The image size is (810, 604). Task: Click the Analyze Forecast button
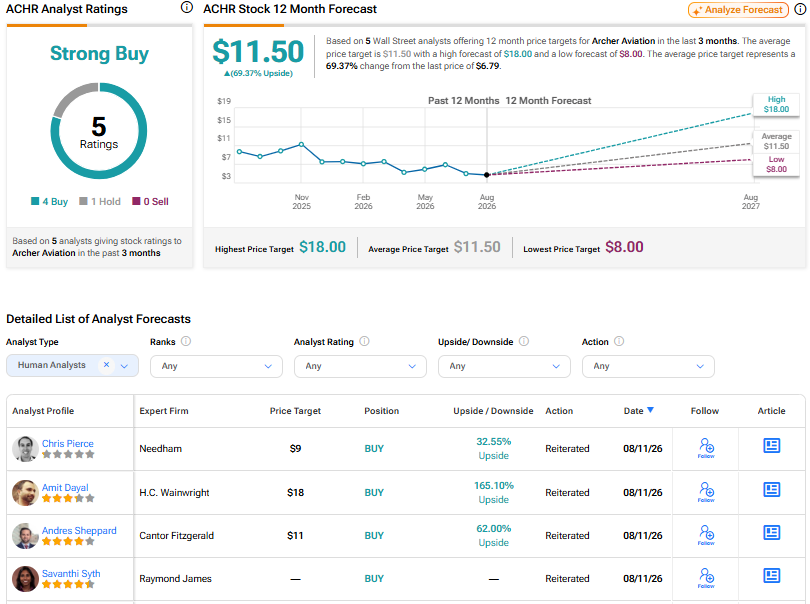(x=738, y=10)
